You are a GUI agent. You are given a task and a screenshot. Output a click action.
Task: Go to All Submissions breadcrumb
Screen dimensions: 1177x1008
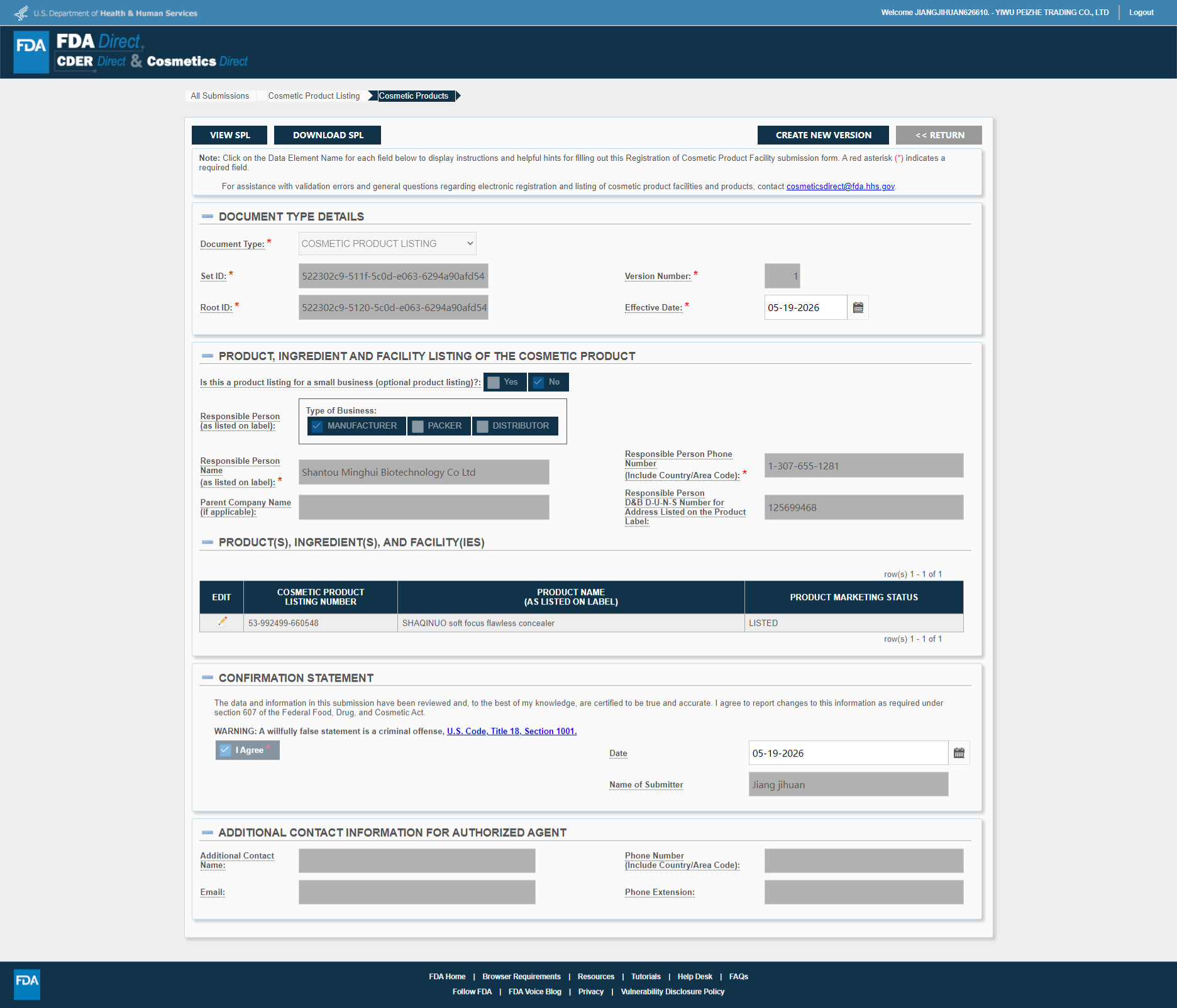click(220, 96)
